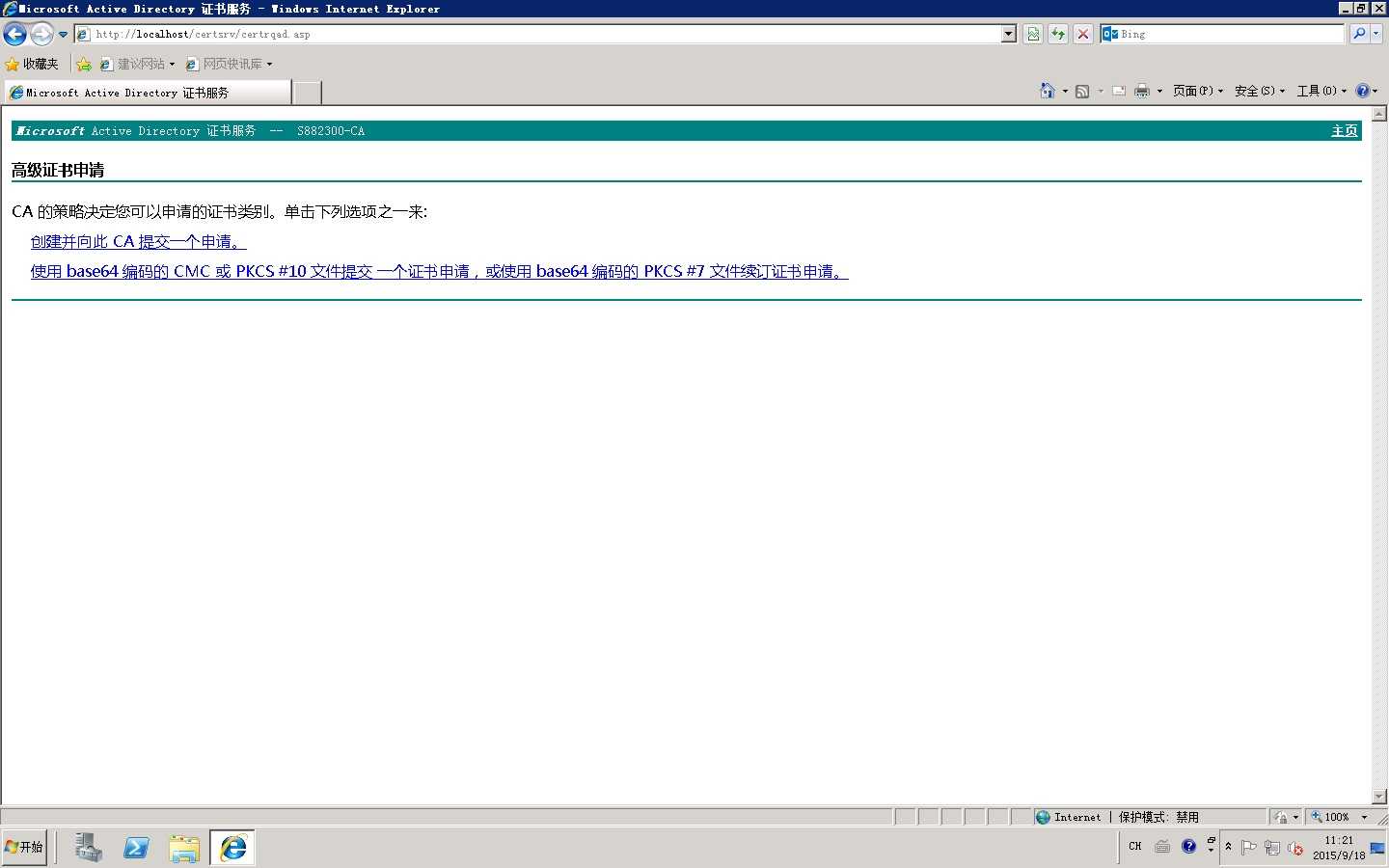The height and width of the screenshot is (868, 1389).
Task: Click the 高级证书申请 heading text
Action: 58,171
